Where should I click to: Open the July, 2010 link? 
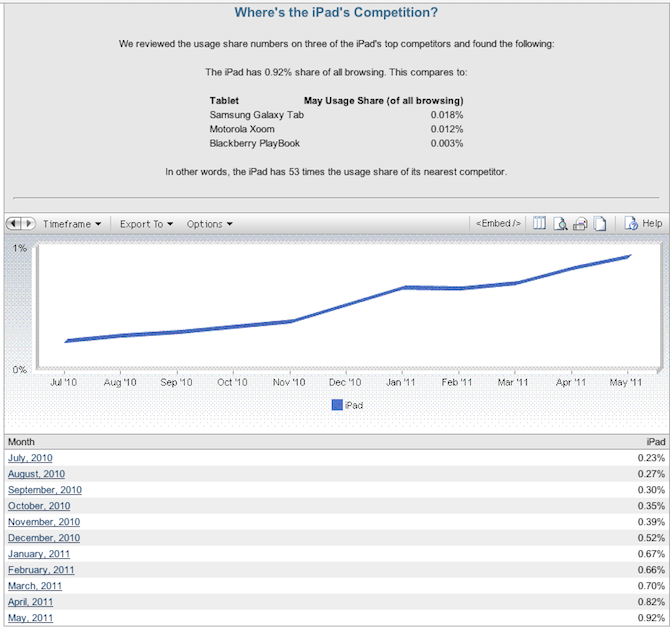[x=30, y=458]
